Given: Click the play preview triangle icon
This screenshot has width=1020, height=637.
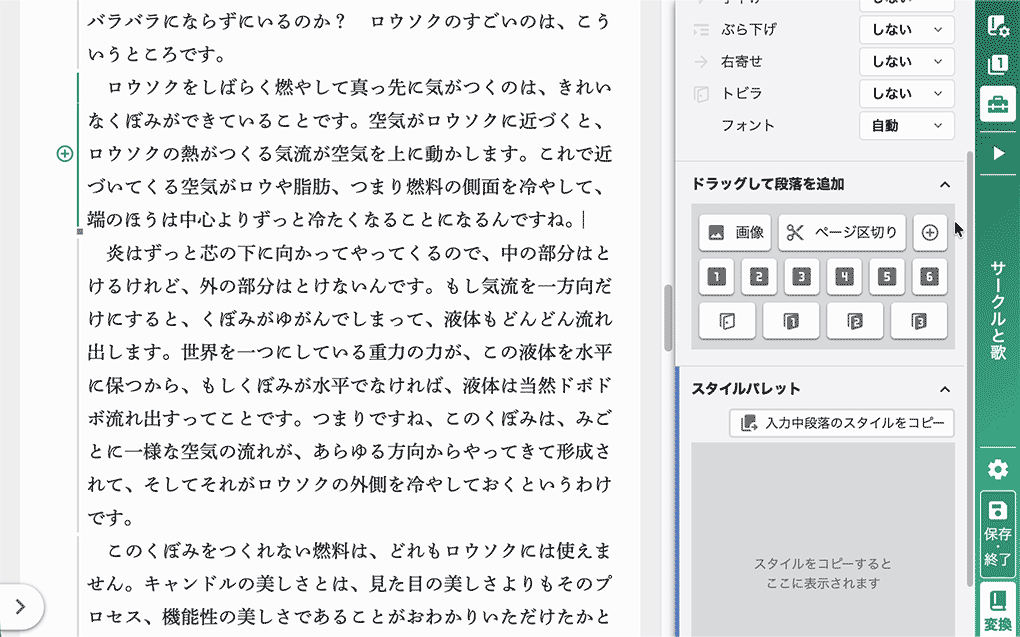Looking at the screenshot, I should 997,154.
